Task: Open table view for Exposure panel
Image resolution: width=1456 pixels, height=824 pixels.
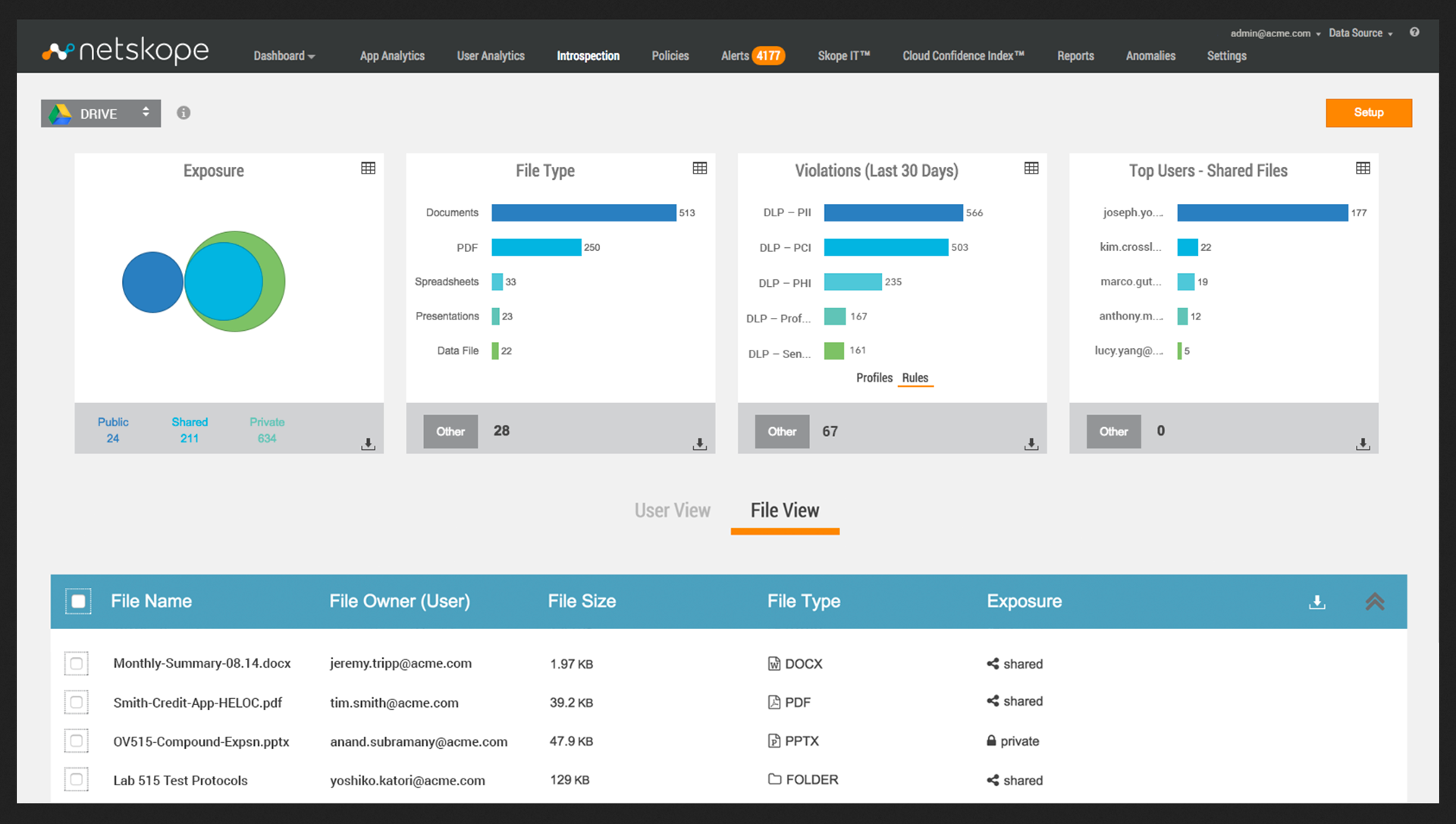Action: [x=368, y=168]
